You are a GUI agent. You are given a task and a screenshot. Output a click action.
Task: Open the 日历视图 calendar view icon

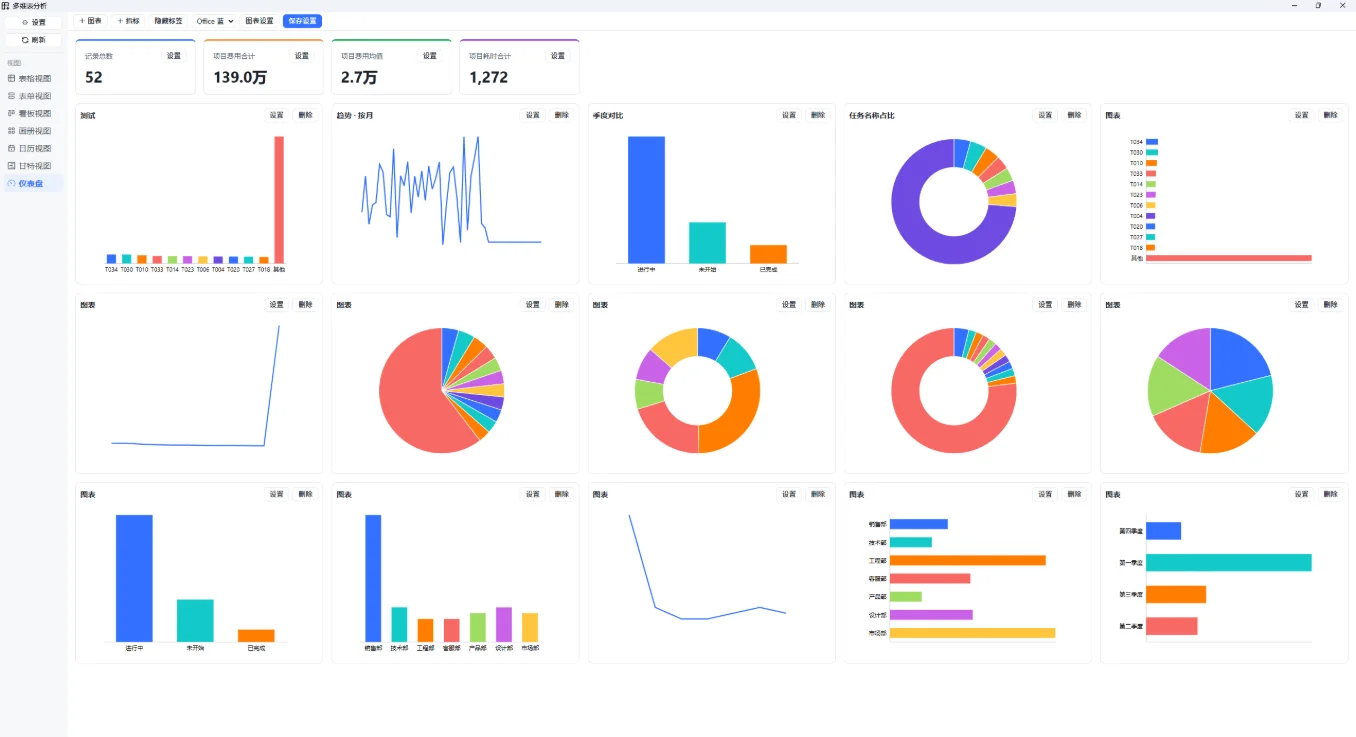11,148
